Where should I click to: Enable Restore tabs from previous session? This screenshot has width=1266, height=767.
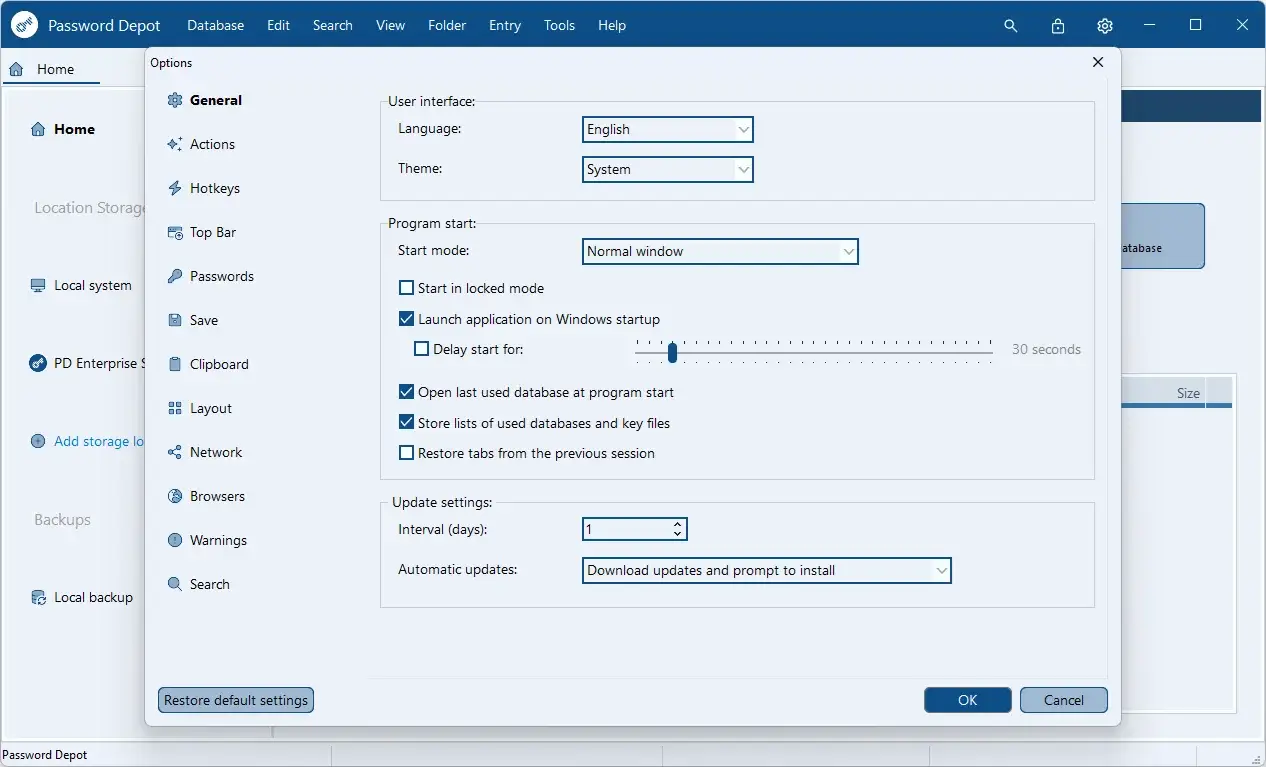point(406,453)
